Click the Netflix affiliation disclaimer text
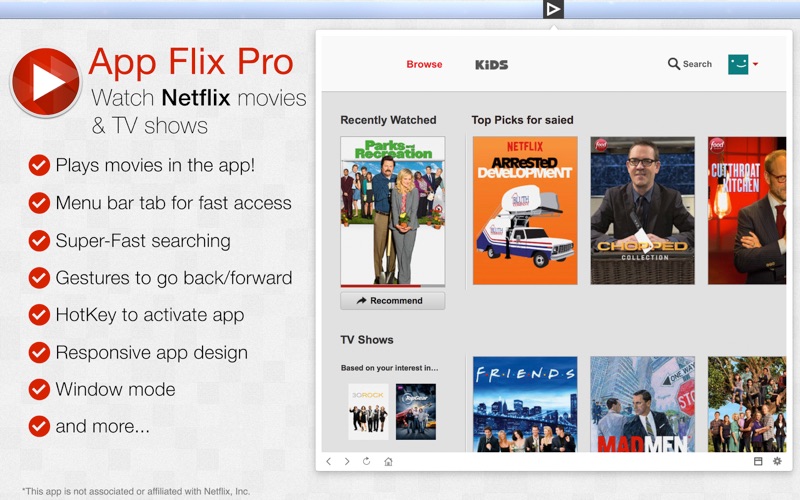The width and height of the screenshot is (800, 500). pos(136,491)
